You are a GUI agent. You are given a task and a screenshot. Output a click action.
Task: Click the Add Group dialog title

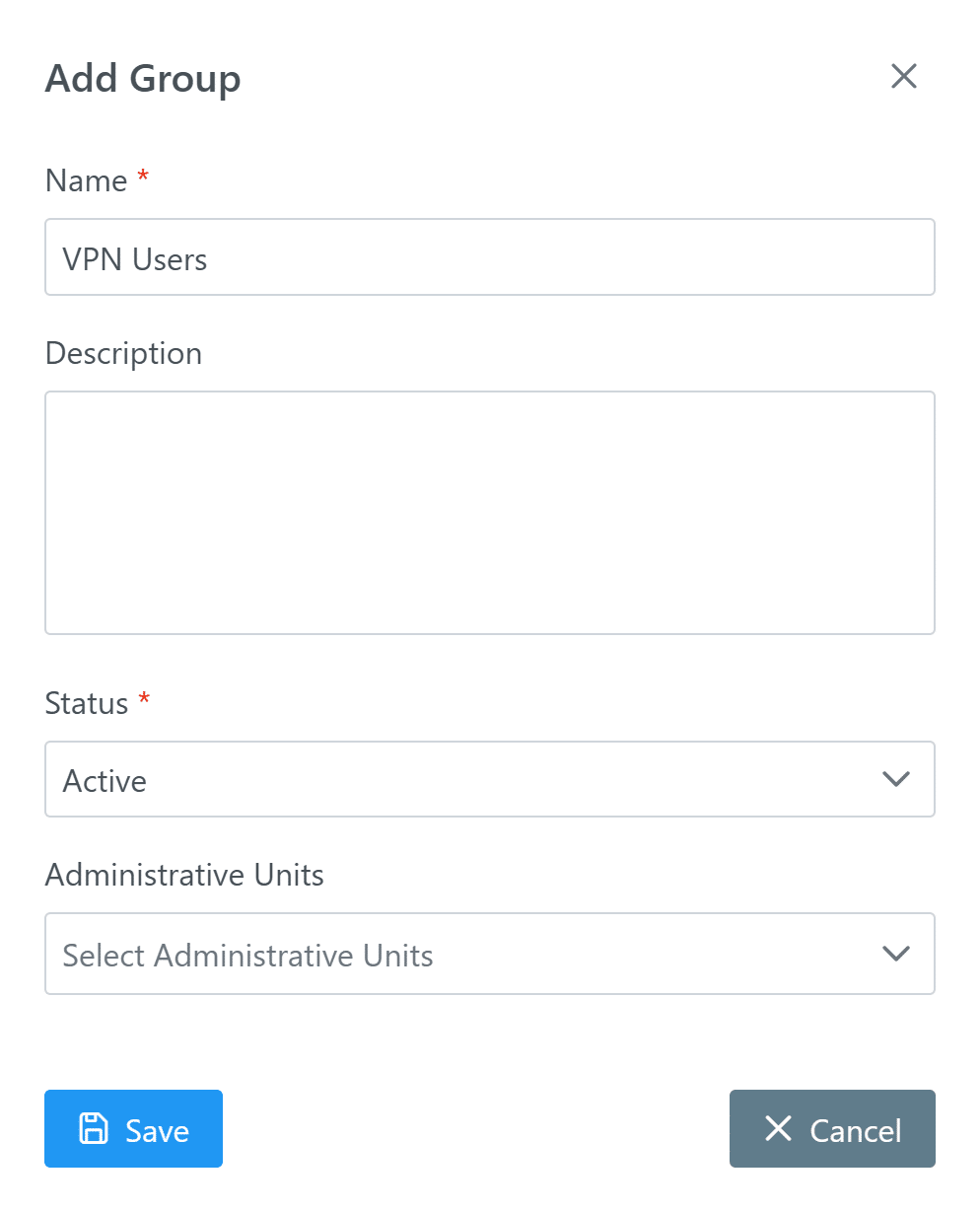143,79
